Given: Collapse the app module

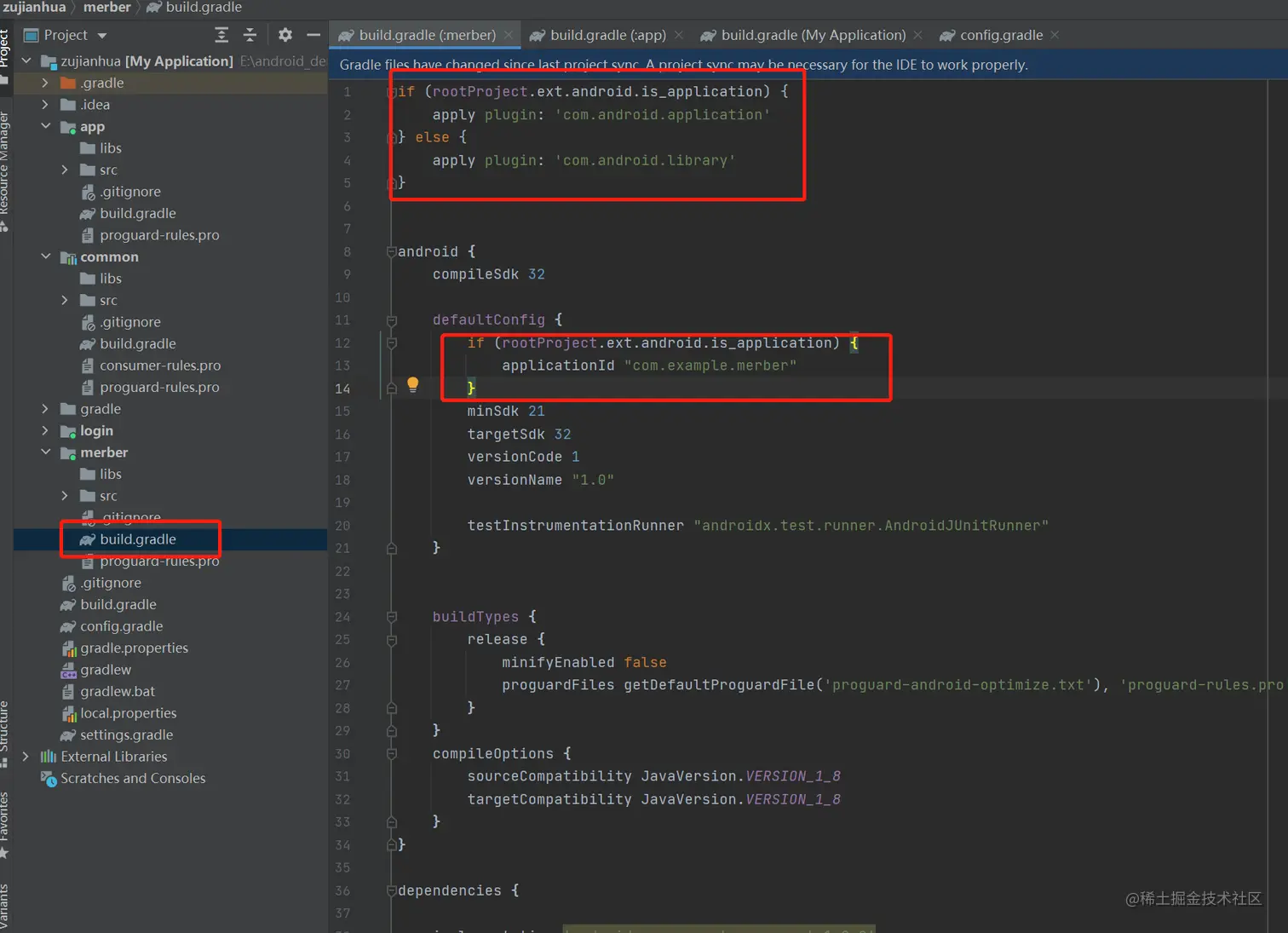Looking at the screenshot, I should pos(45,126).
